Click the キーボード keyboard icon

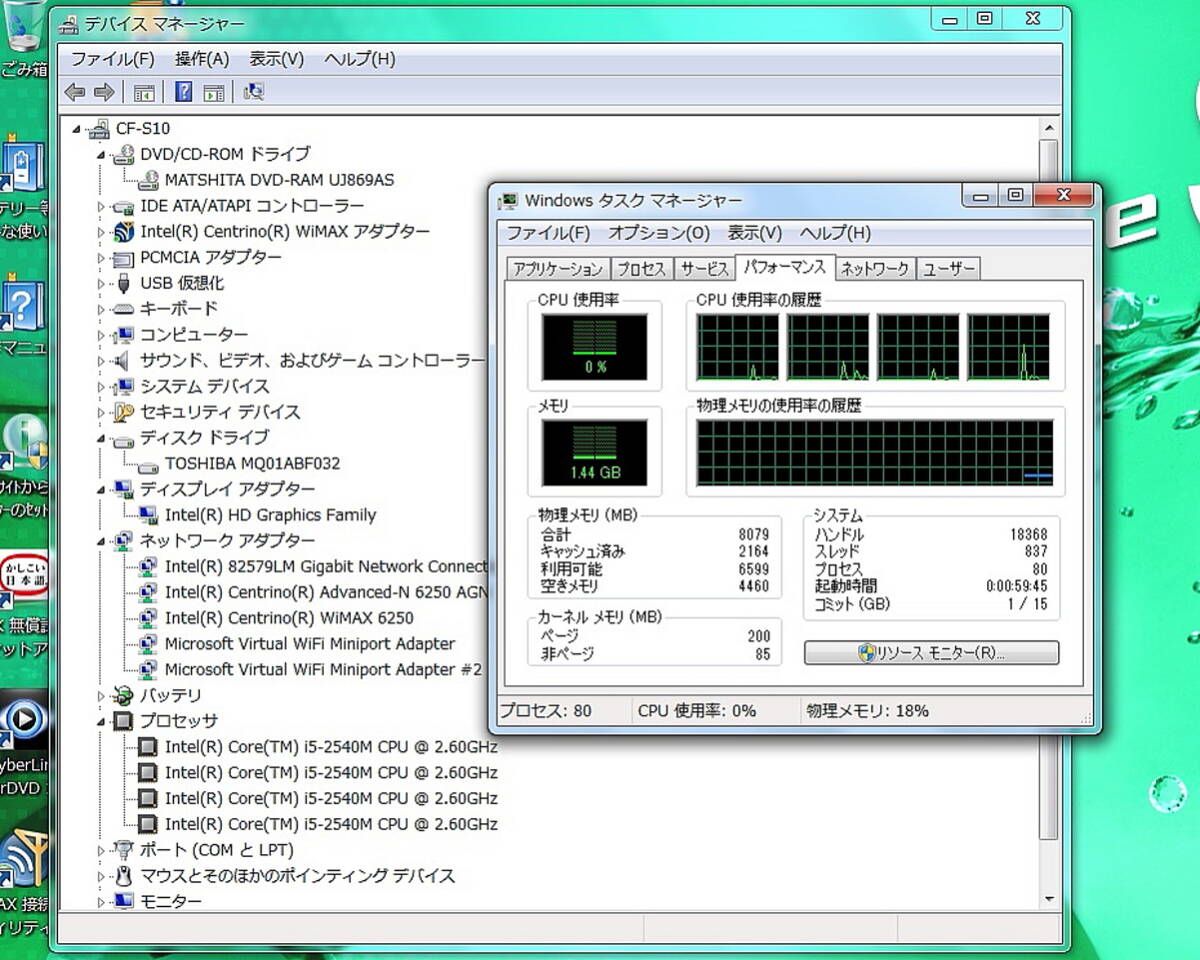(x=124, y=309)
